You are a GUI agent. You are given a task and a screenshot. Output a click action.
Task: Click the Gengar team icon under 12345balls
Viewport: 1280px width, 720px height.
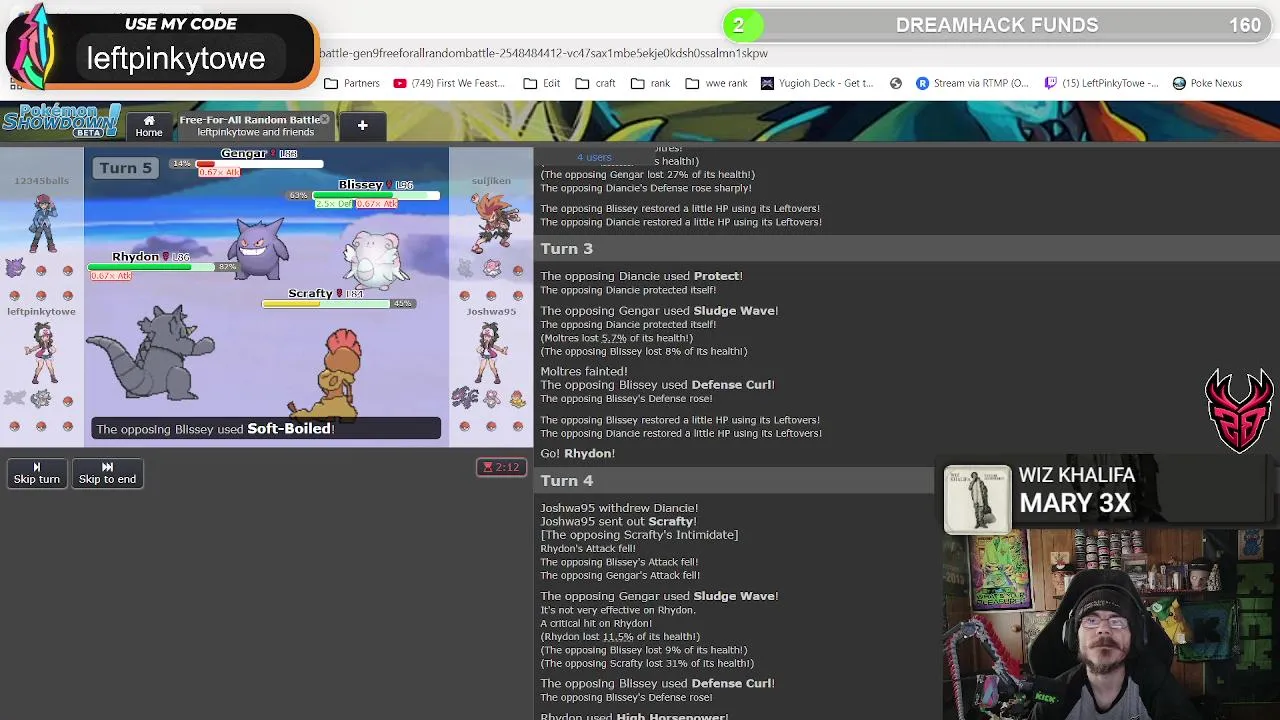[14, 268]
